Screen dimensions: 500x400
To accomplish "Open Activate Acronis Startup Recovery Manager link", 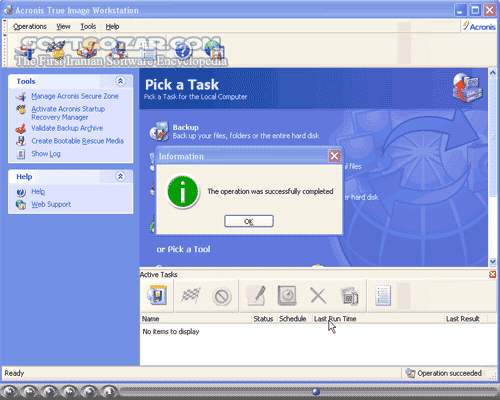I will (68, 113).
